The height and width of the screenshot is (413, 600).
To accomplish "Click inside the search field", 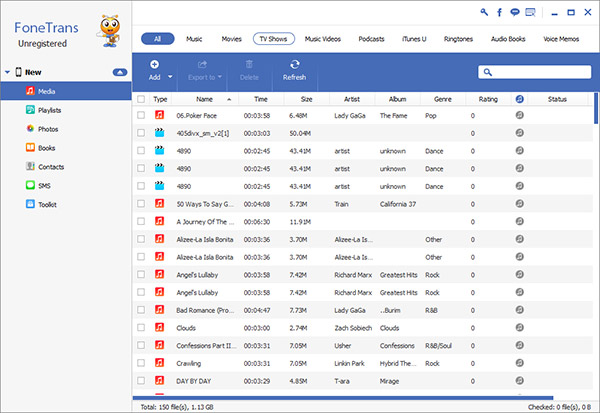I will click(540, 72).
